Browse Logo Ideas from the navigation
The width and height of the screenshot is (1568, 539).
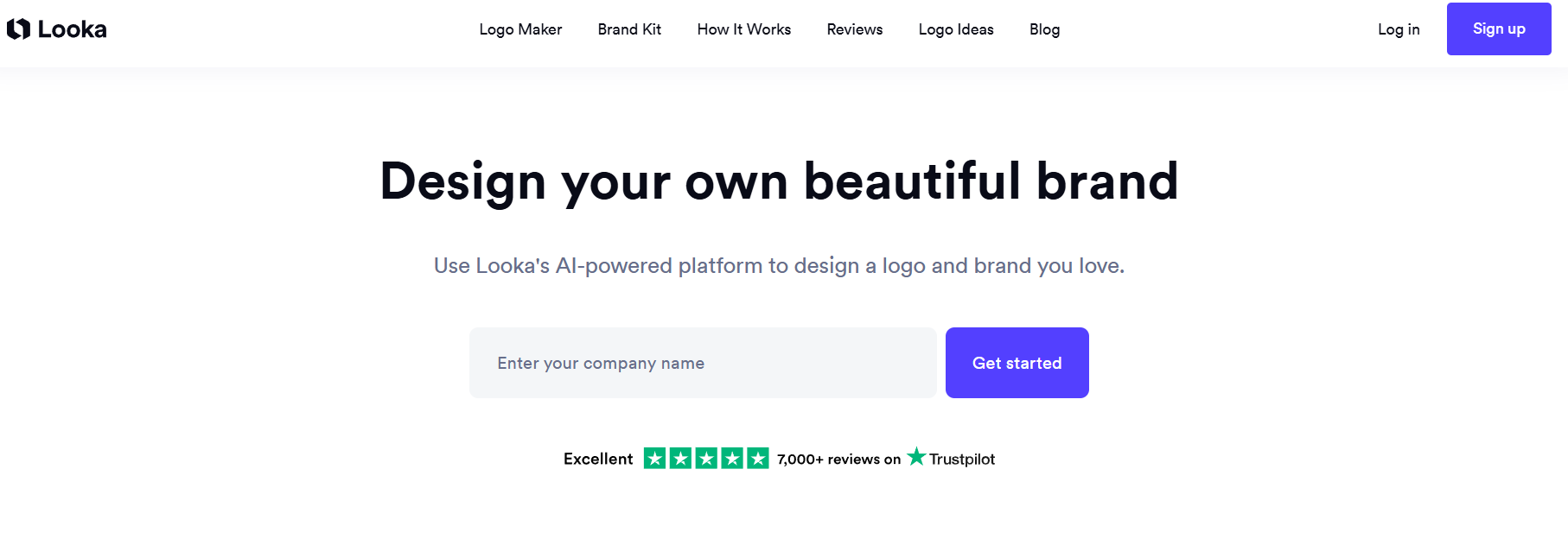pos(956,29)
